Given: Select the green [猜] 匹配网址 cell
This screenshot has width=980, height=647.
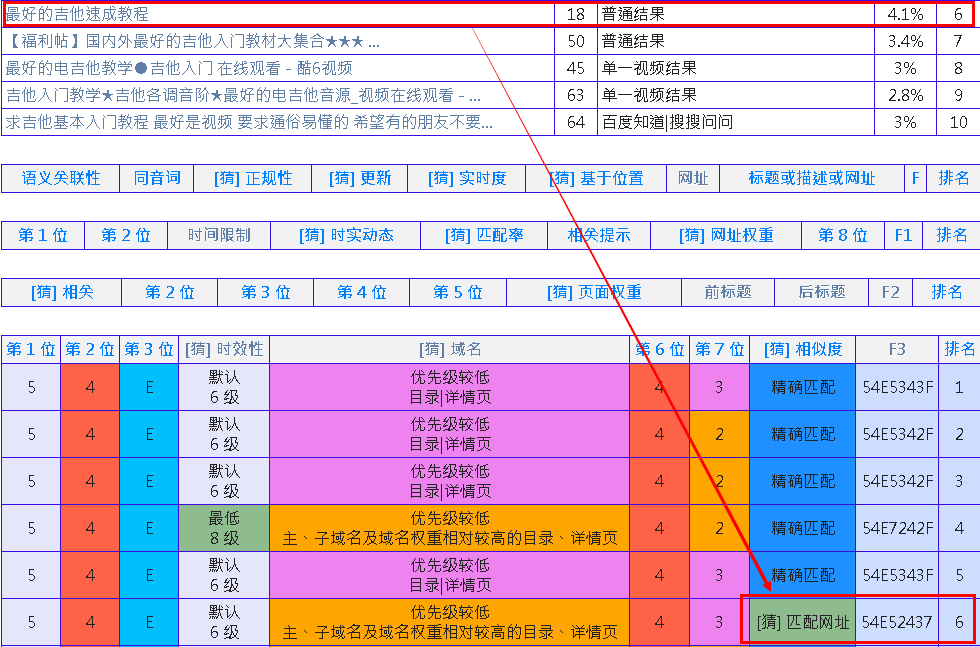Looking at the screenshot, I should tap(803, 622).
